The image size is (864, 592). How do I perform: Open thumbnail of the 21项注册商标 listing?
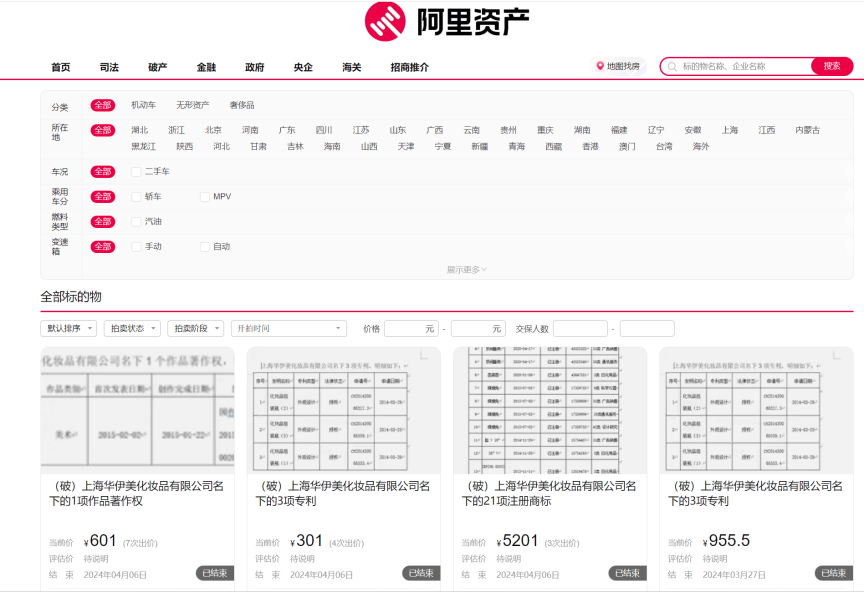pyautogui.click(x=550, y=410)
